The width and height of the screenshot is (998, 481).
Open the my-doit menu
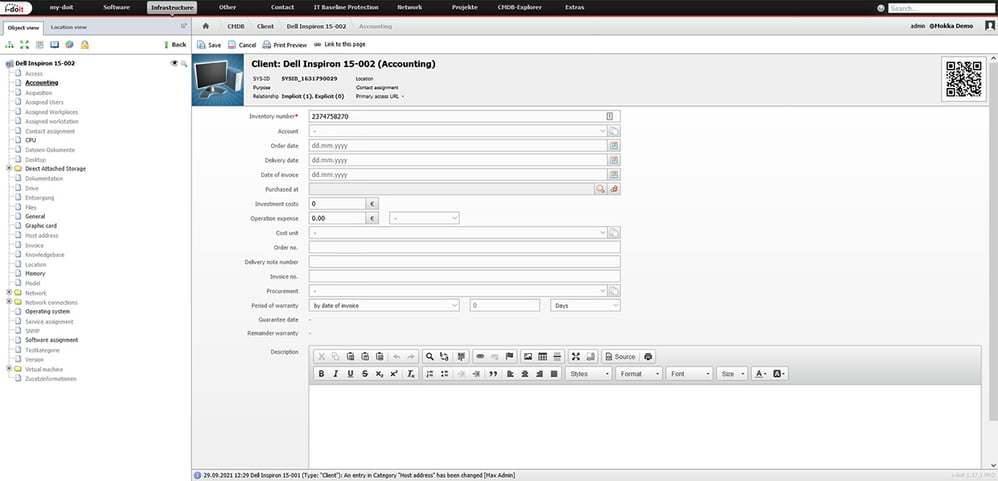[61, 8]
